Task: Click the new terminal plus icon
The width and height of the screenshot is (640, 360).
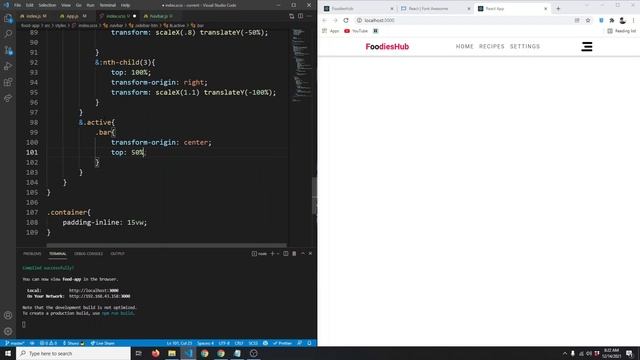Action: pos(272,253)
